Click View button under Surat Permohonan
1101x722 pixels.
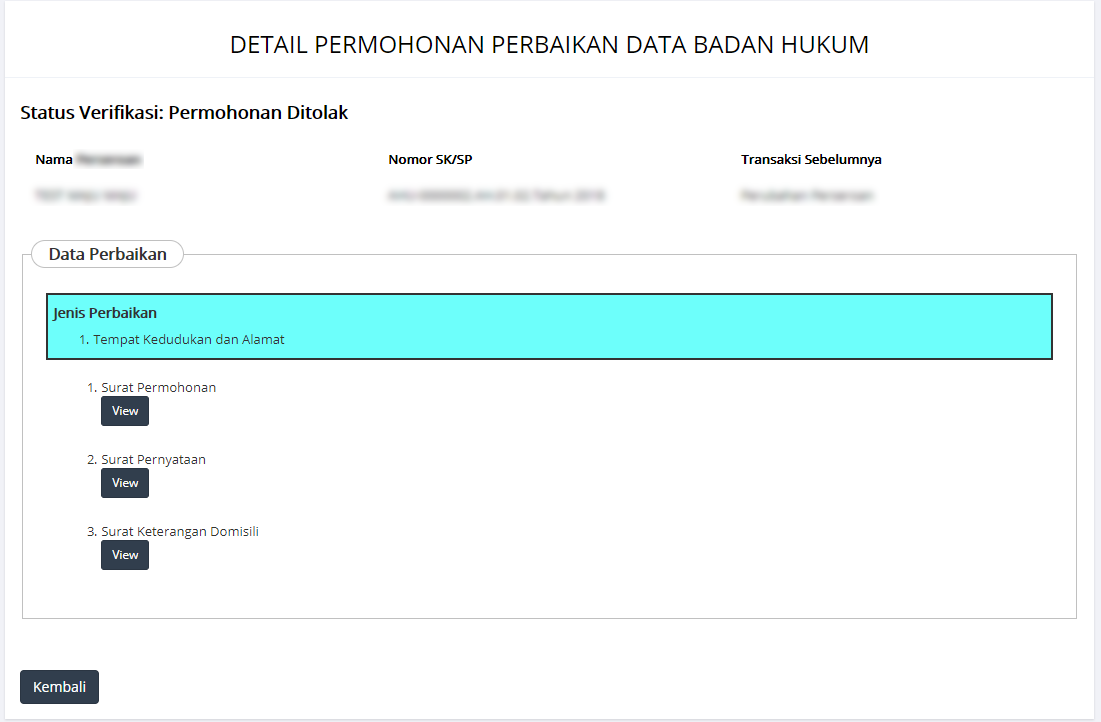[x=125, y=411]
